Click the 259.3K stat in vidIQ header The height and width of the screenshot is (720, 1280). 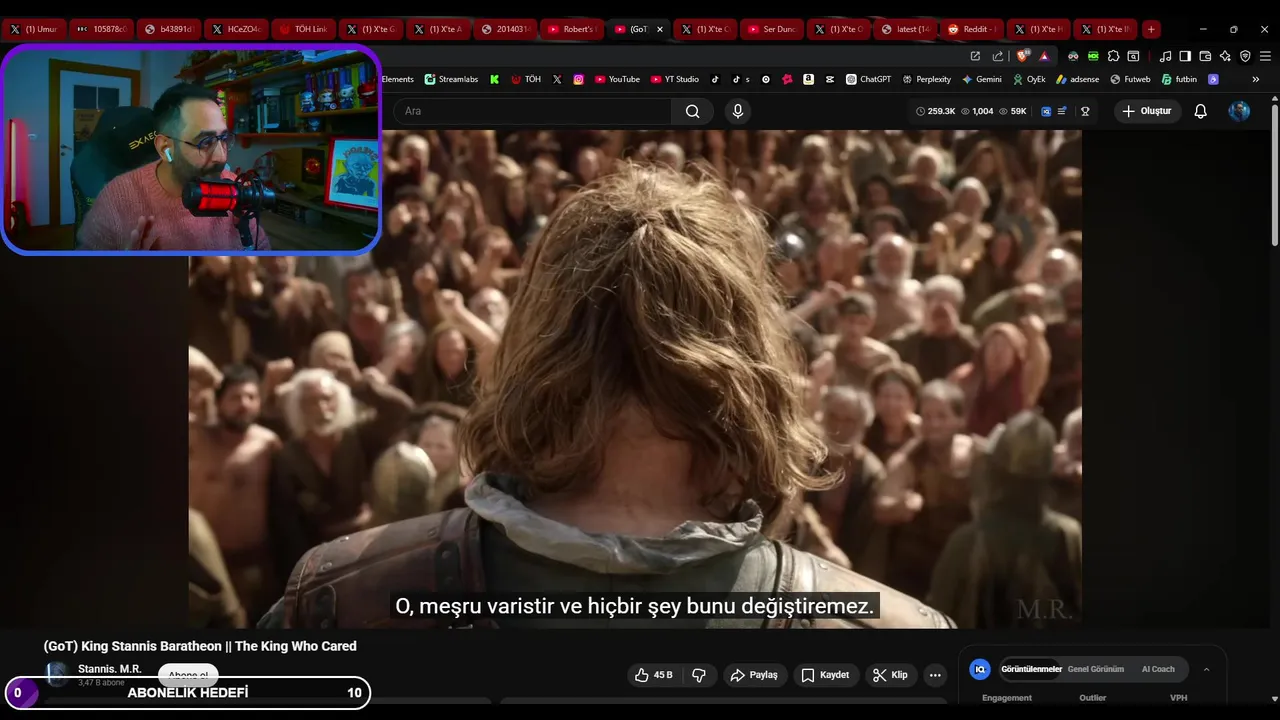coord(935,111)
